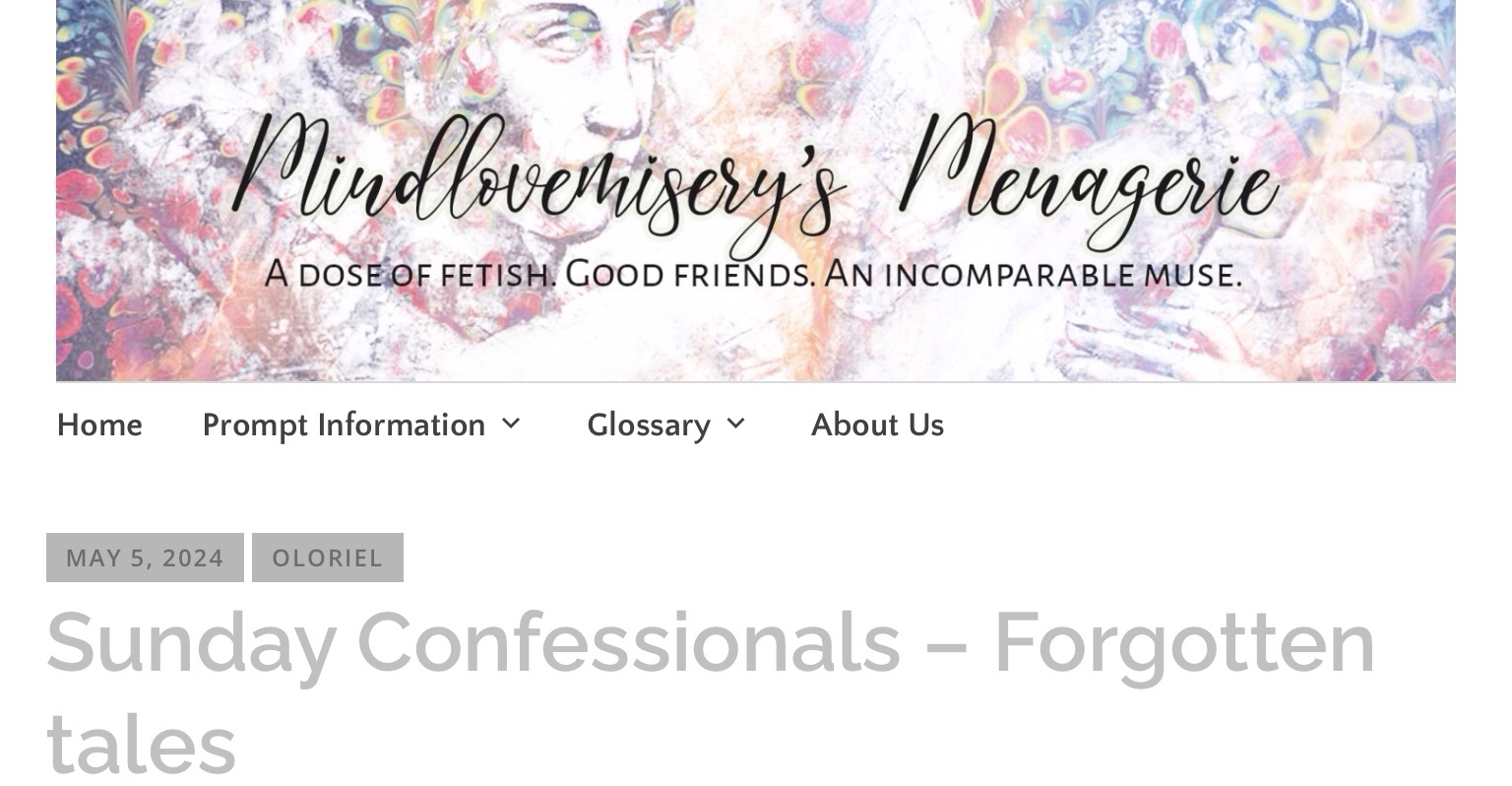Go to the About Us page
Image resolution: width=1512 pixels, height=786 pixels.
877,426
